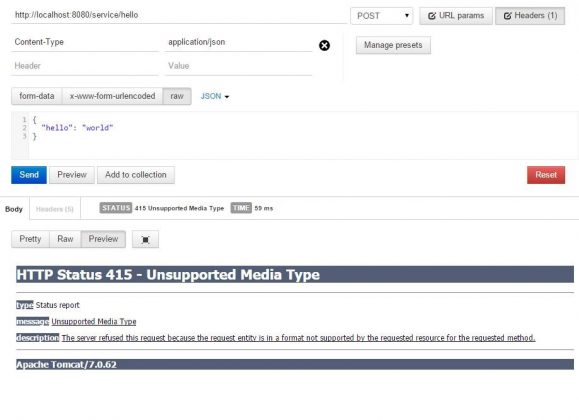Screen dimensions: 579x420
Task: Open the URL params editor
Action: tap(456, 16)
